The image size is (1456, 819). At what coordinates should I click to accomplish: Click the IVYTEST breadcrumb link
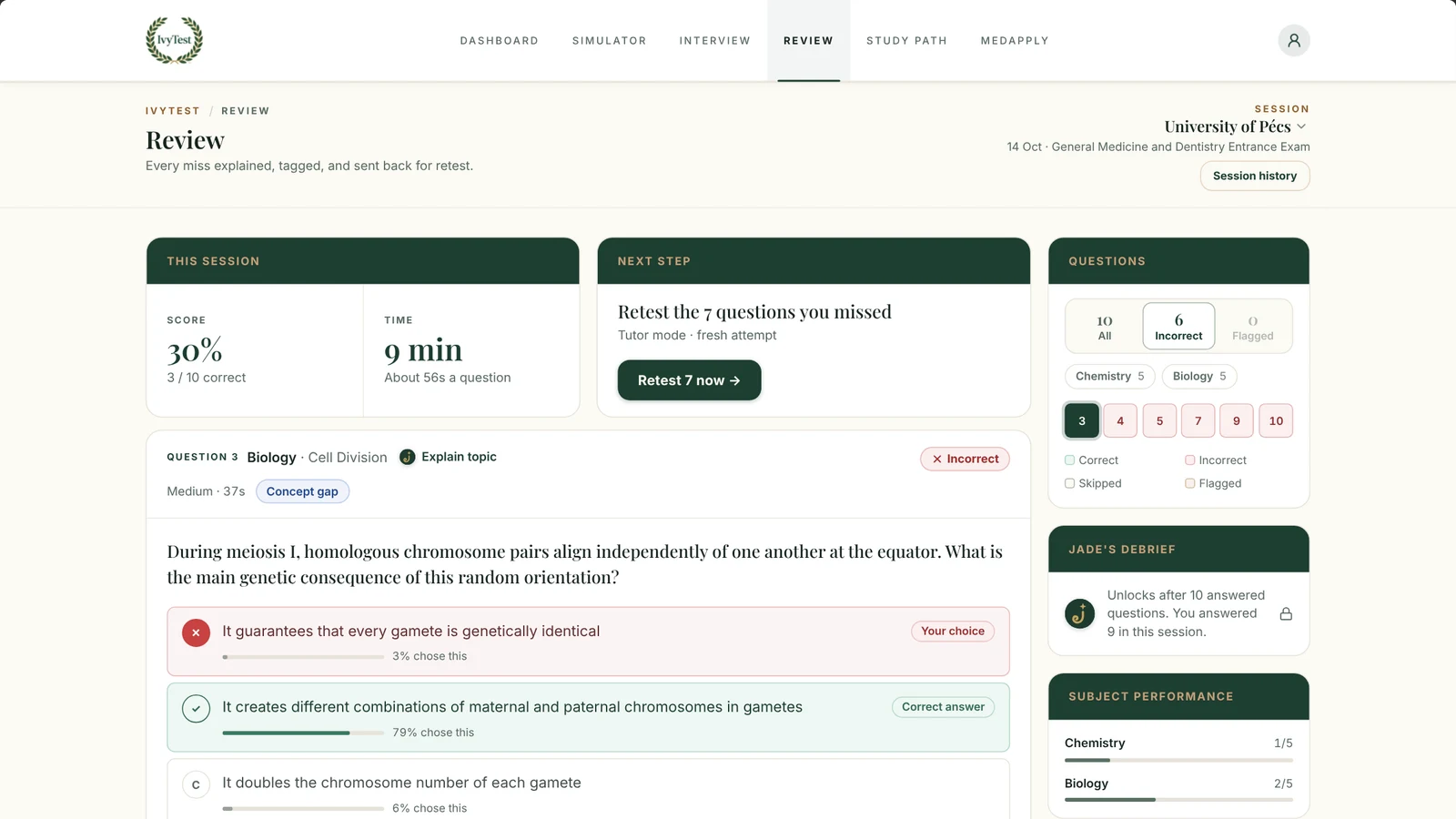pos(172,111)
